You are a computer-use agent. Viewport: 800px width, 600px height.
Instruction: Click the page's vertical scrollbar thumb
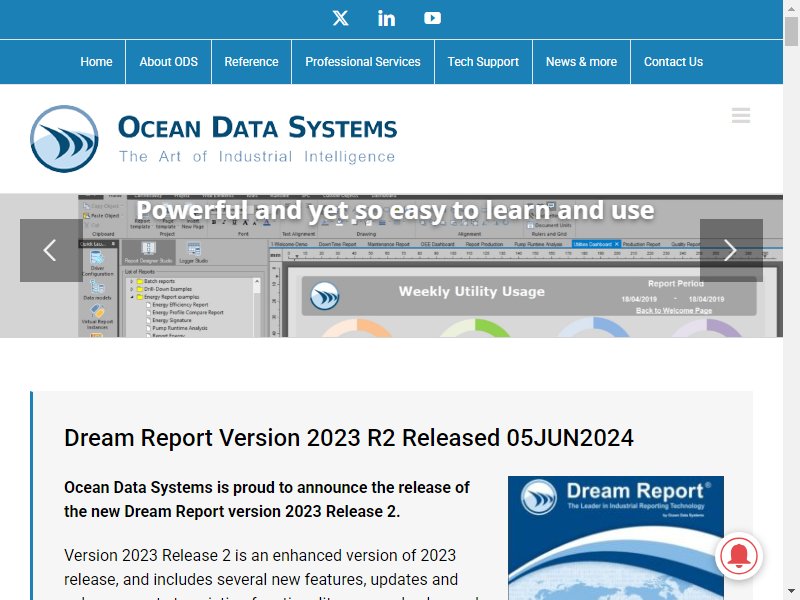(791, 31)
